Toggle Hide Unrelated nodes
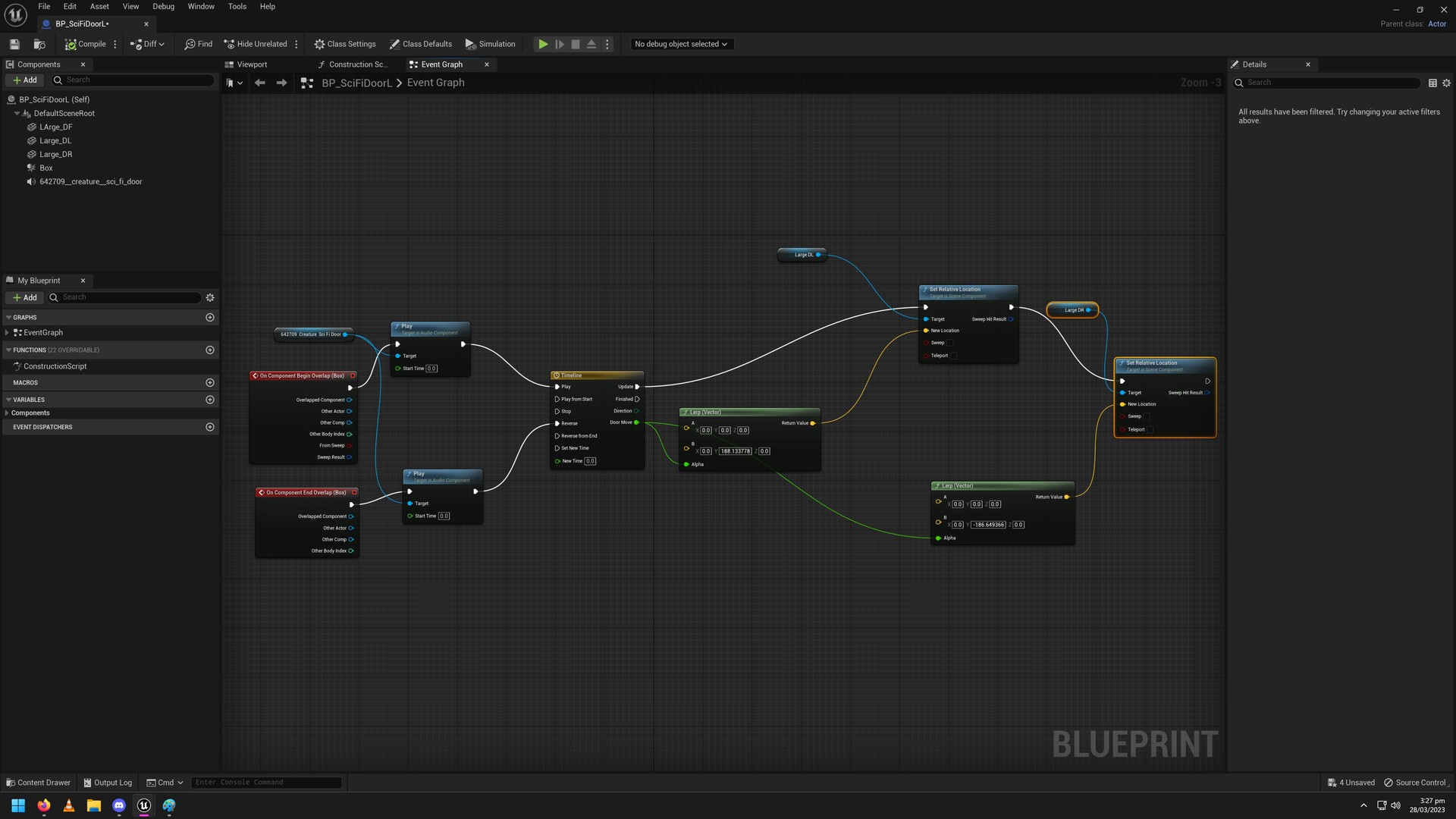Image resolution: width=1456 pixels, height=819 pixels. click(x=256, y=44)
